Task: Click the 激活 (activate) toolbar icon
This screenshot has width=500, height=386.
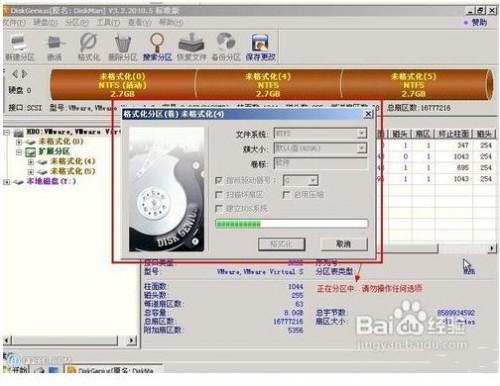Action: [54, 47]
